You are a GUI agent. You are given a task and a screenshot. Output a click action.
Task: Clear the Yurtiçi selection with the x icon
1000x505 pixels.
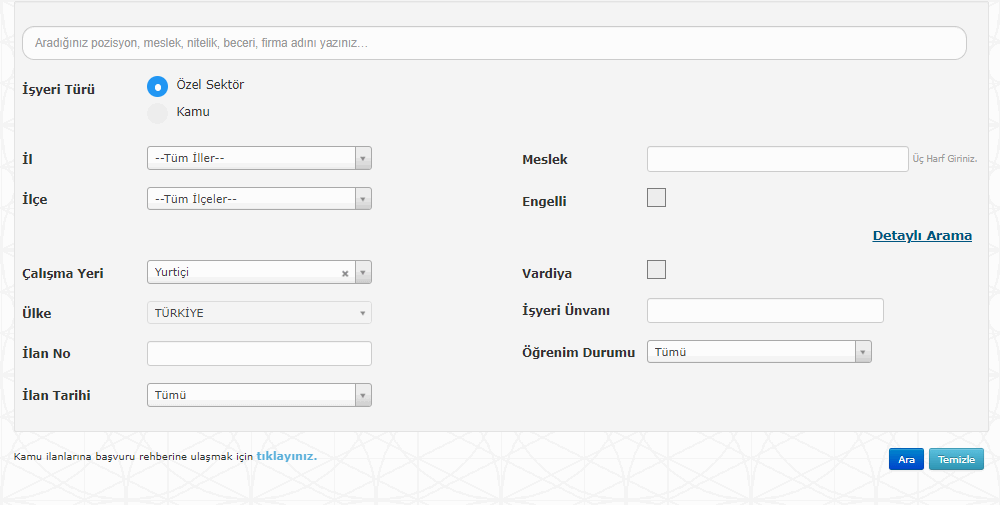[345, 273]
